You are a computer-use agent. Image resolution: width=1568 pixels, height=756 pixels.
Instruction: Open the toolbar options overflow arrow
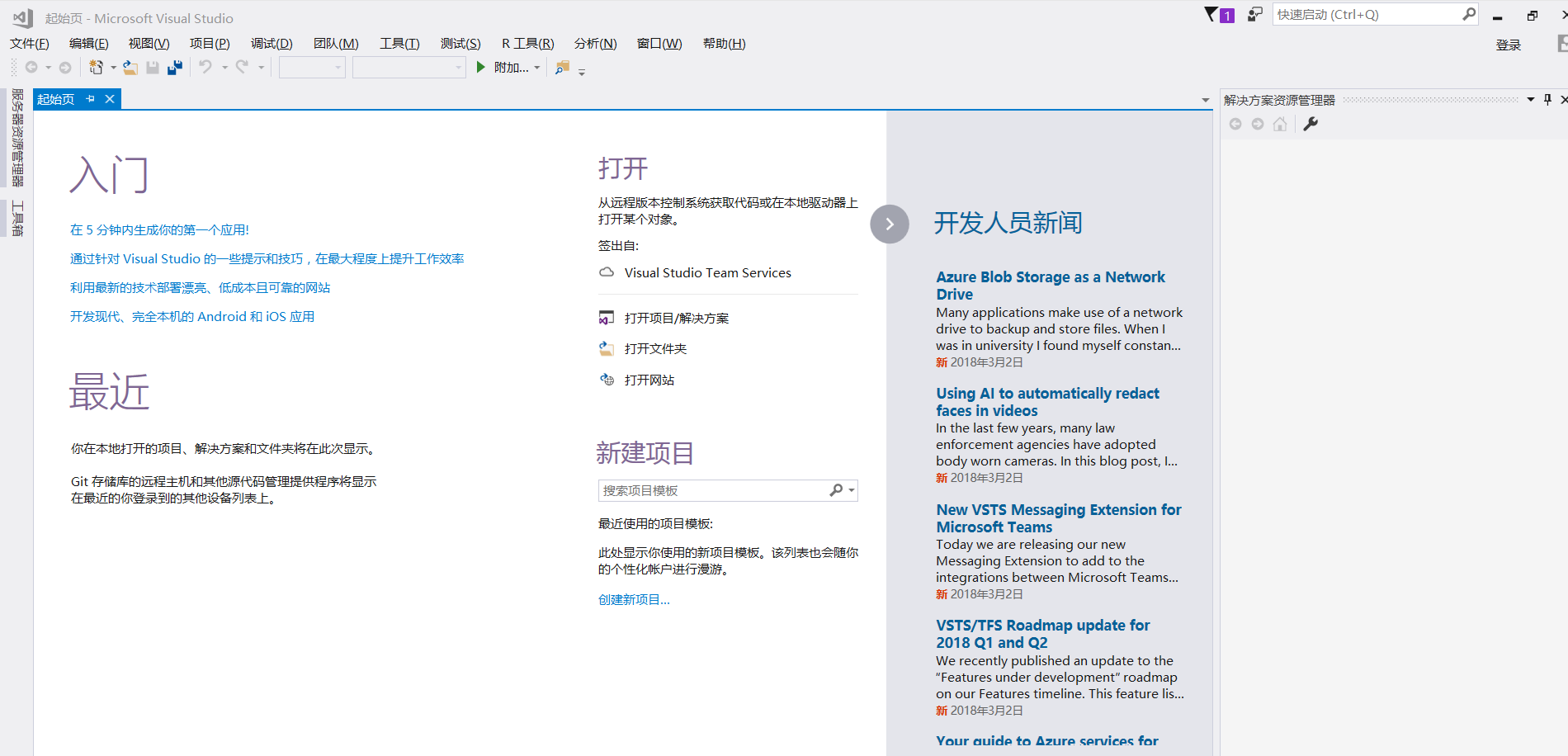point(582,73)
